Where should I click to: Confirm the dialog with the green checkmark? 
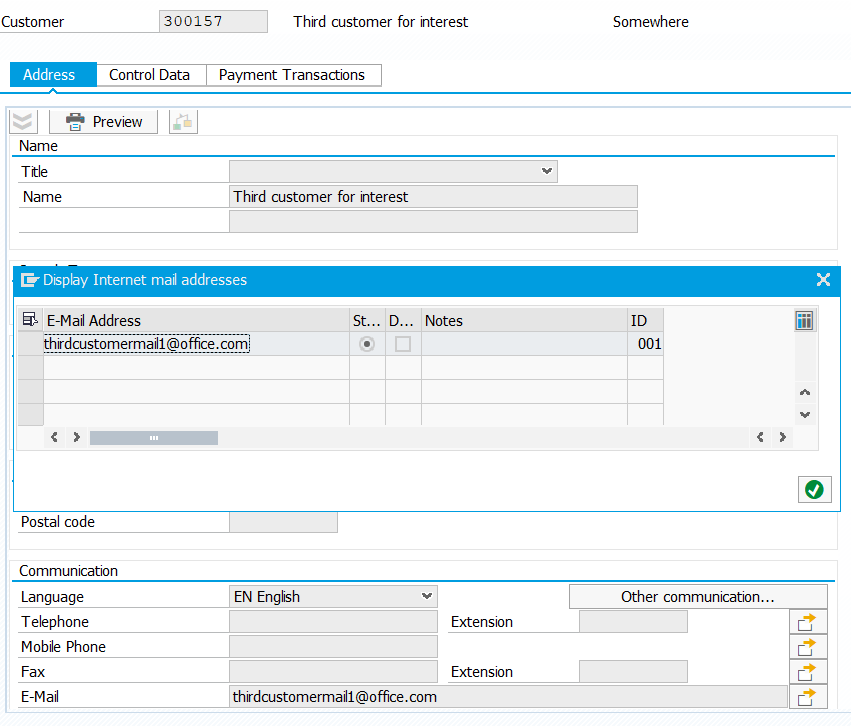pos(814,489)
